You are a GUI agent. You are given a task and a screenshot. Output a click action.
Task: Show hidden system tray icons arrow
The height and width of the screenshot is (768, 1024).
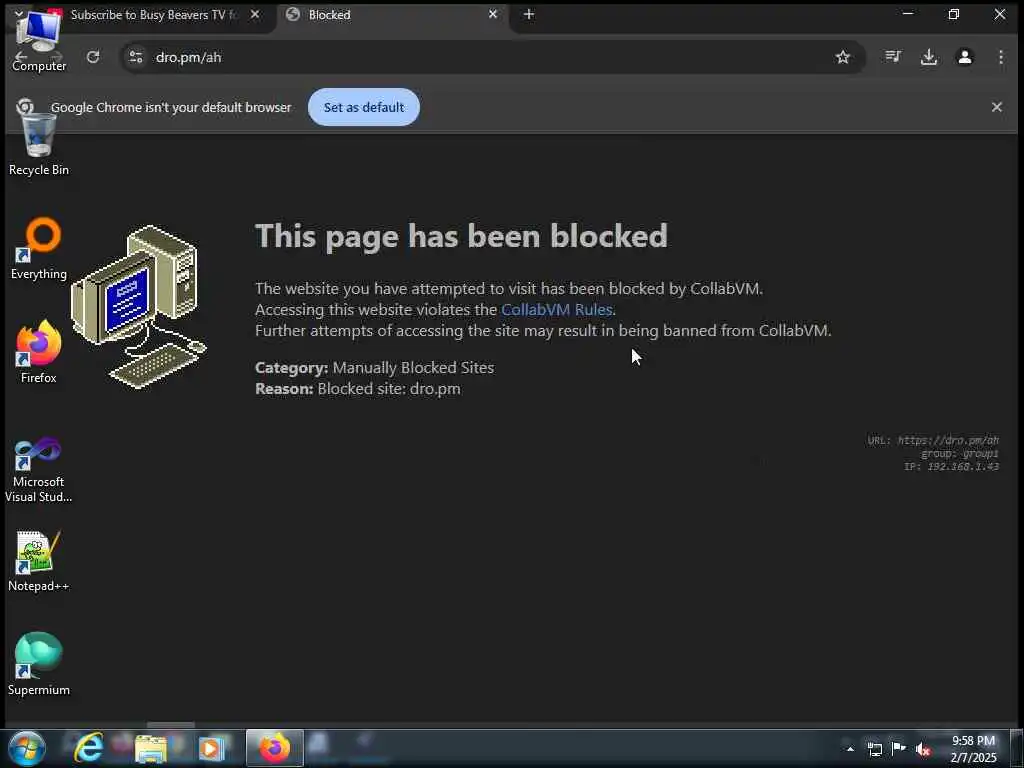[850, 749]
